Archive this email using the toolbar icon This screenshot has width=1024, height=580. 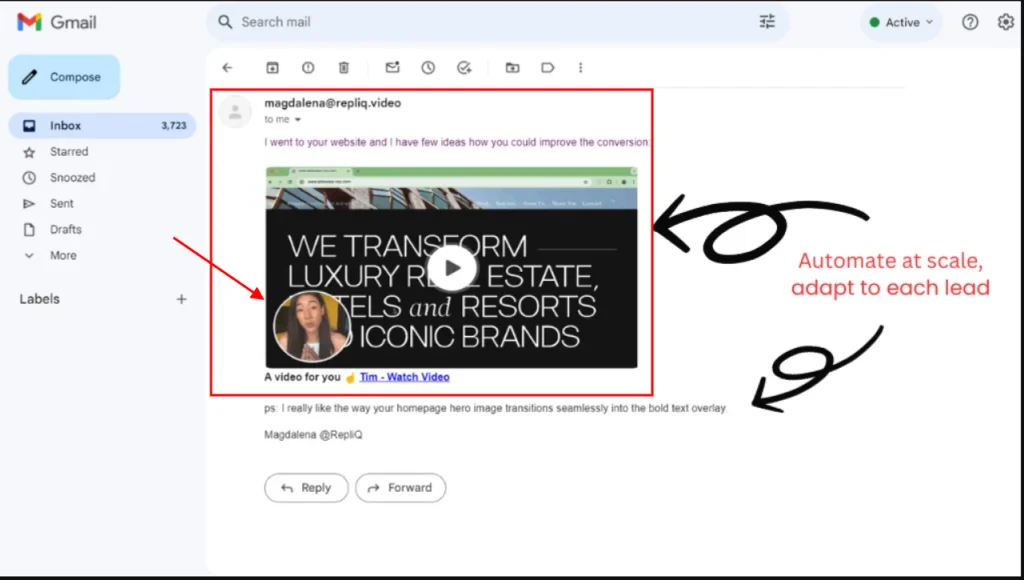pyautogui.click(x=272, y=68)
